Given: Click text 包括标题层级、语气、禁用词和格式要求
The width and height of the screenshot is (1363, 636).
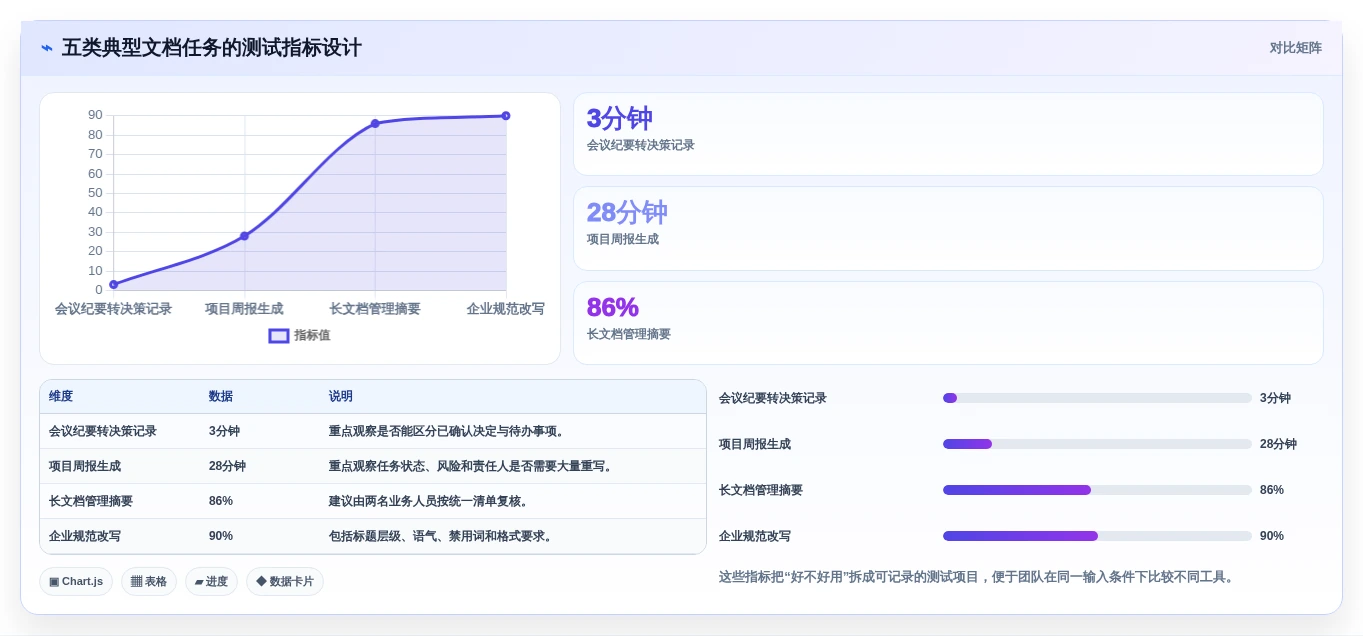Looking at the screenshot, I should point(442,536).
